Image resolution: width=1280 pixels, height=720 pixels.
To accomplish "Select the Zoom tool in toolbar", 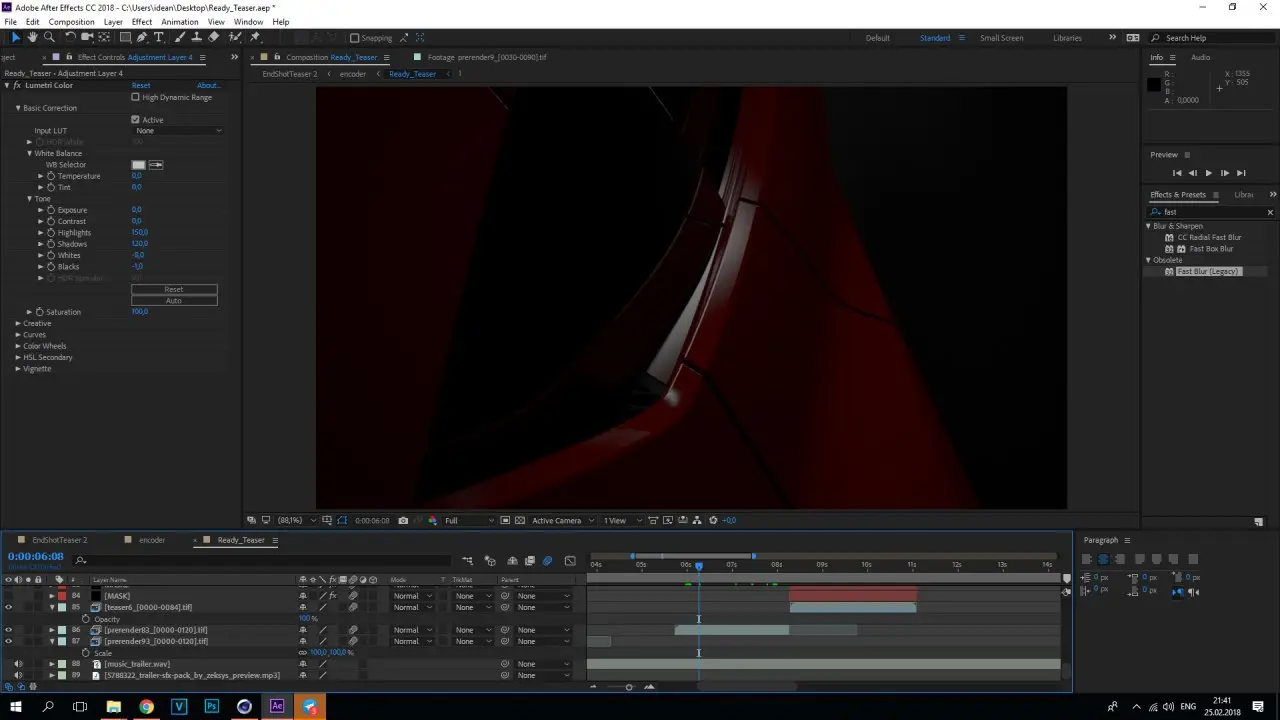I will [49, 37].
